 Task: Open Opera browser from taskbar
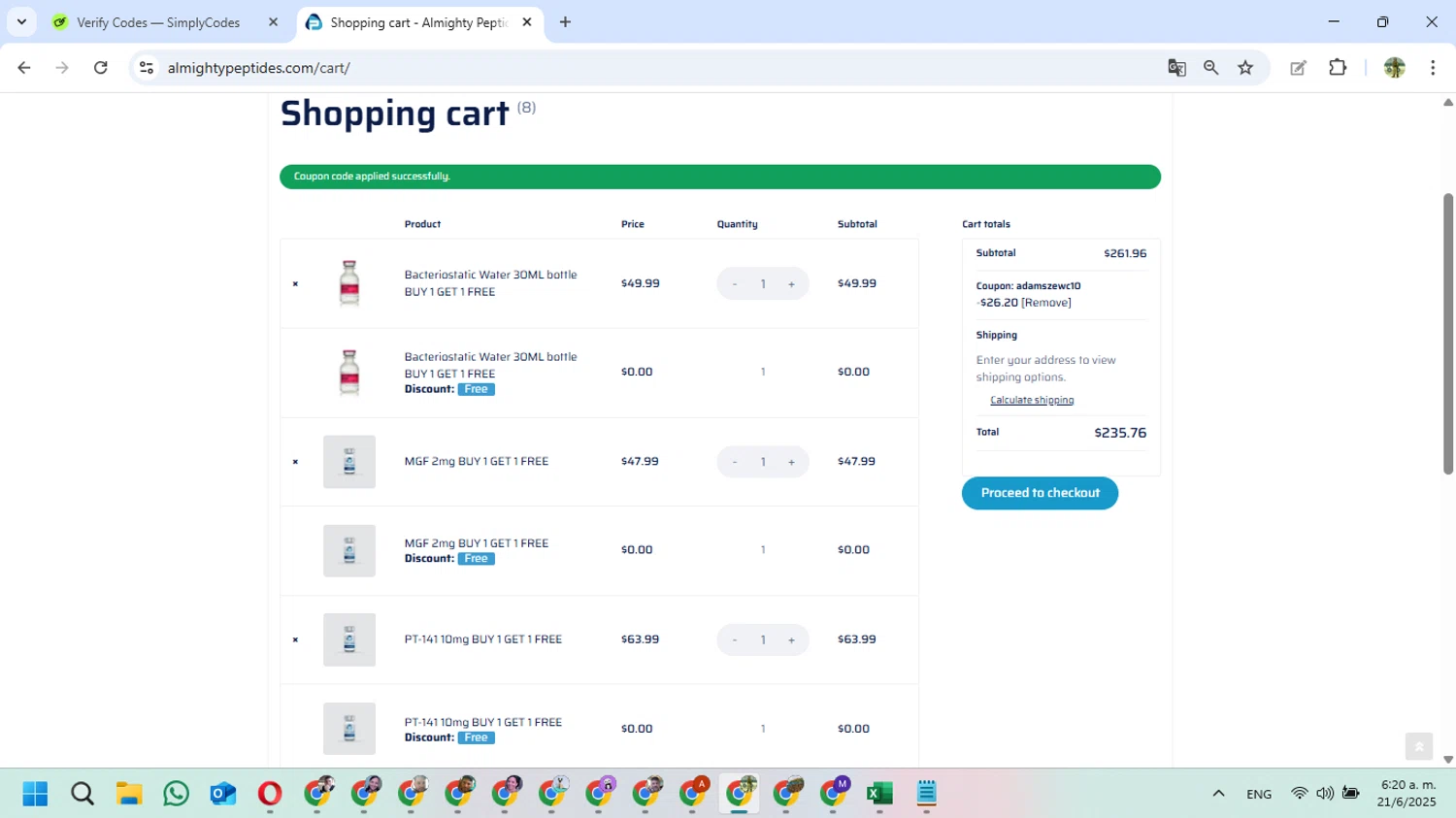(270, 794)
